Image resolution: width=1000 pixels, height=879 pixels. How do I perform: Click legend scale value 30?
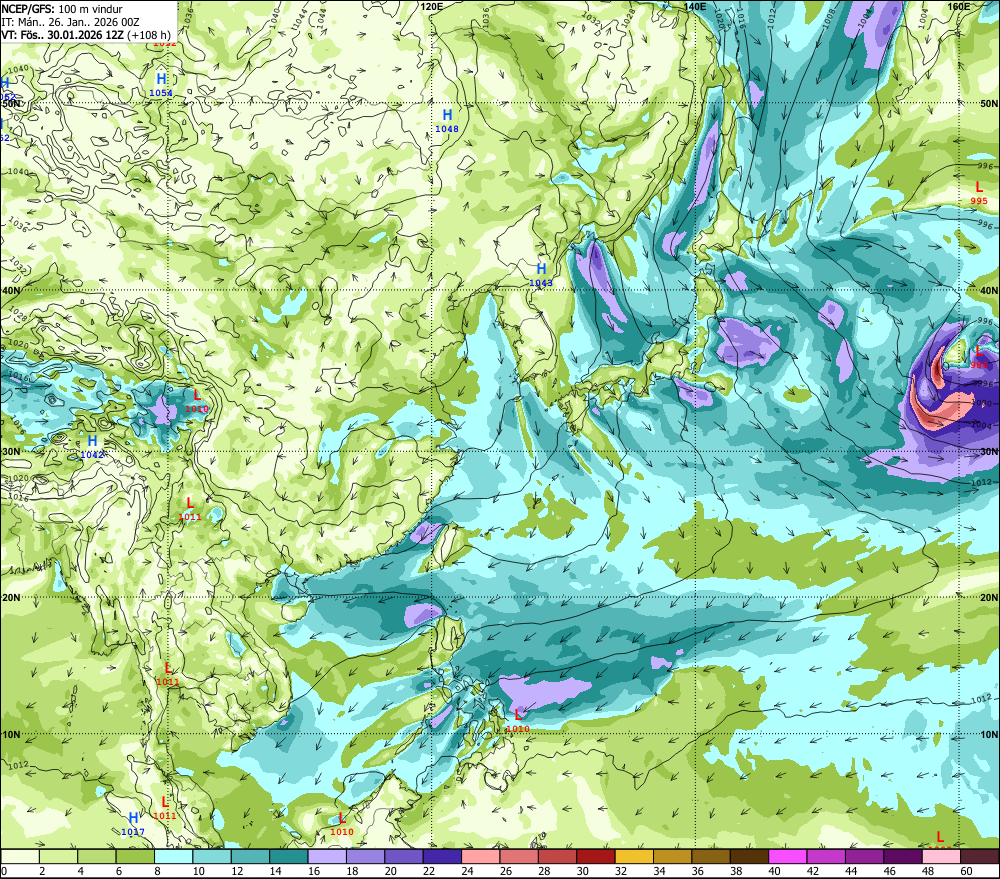(582, 871)
